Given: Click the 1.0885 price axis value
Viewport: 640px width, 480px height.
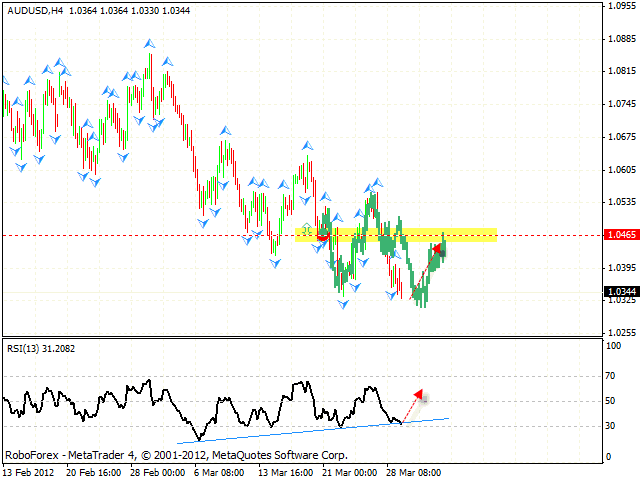Looking at the screenshot, I should (621, 39).
